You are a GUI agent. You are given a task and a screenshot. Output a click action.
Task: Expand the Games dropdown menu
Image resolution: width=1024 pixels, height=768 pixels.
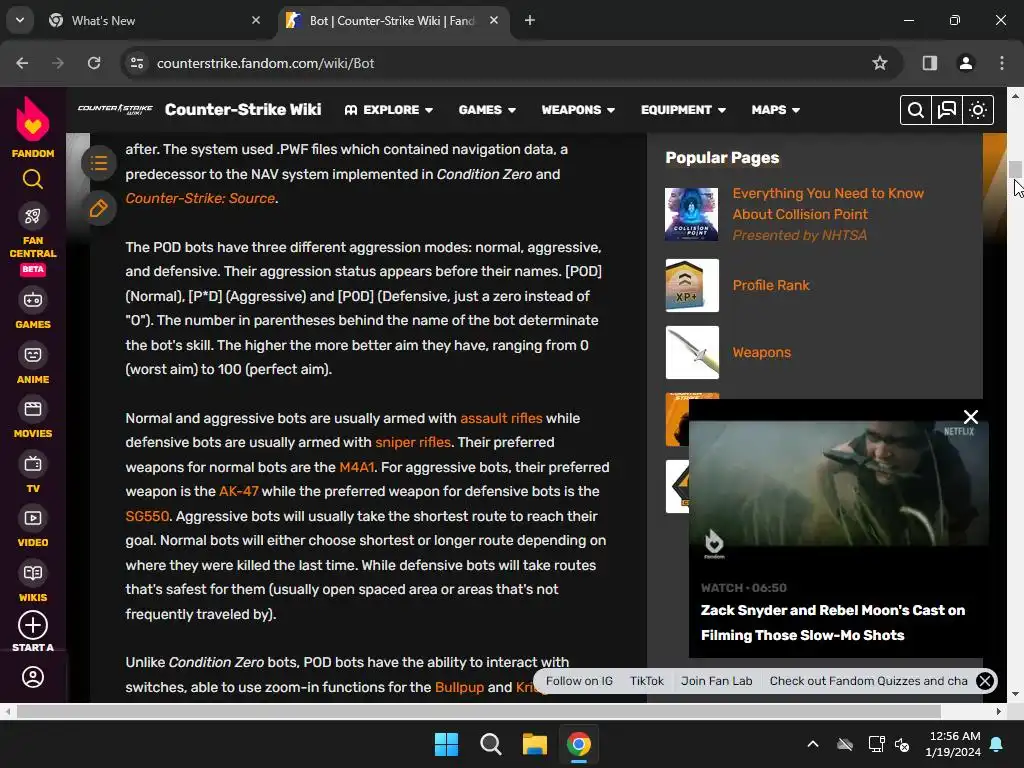[487, 110]
